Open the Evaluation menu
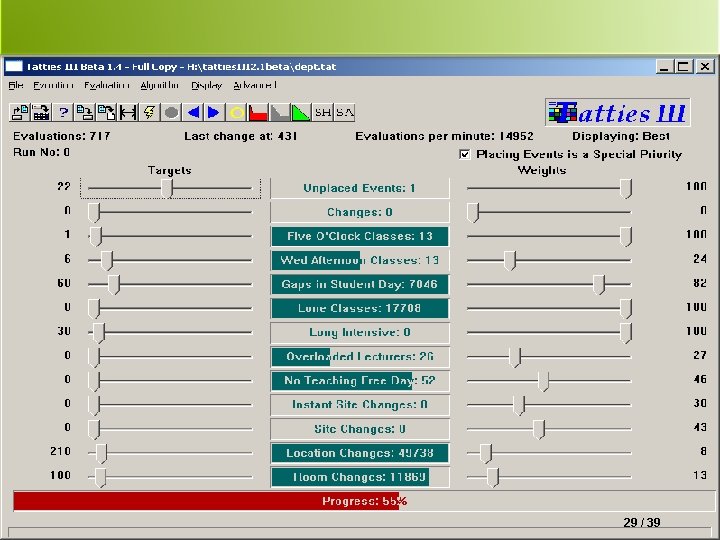The width and height of the screenshot is (720, 540). 107,85
